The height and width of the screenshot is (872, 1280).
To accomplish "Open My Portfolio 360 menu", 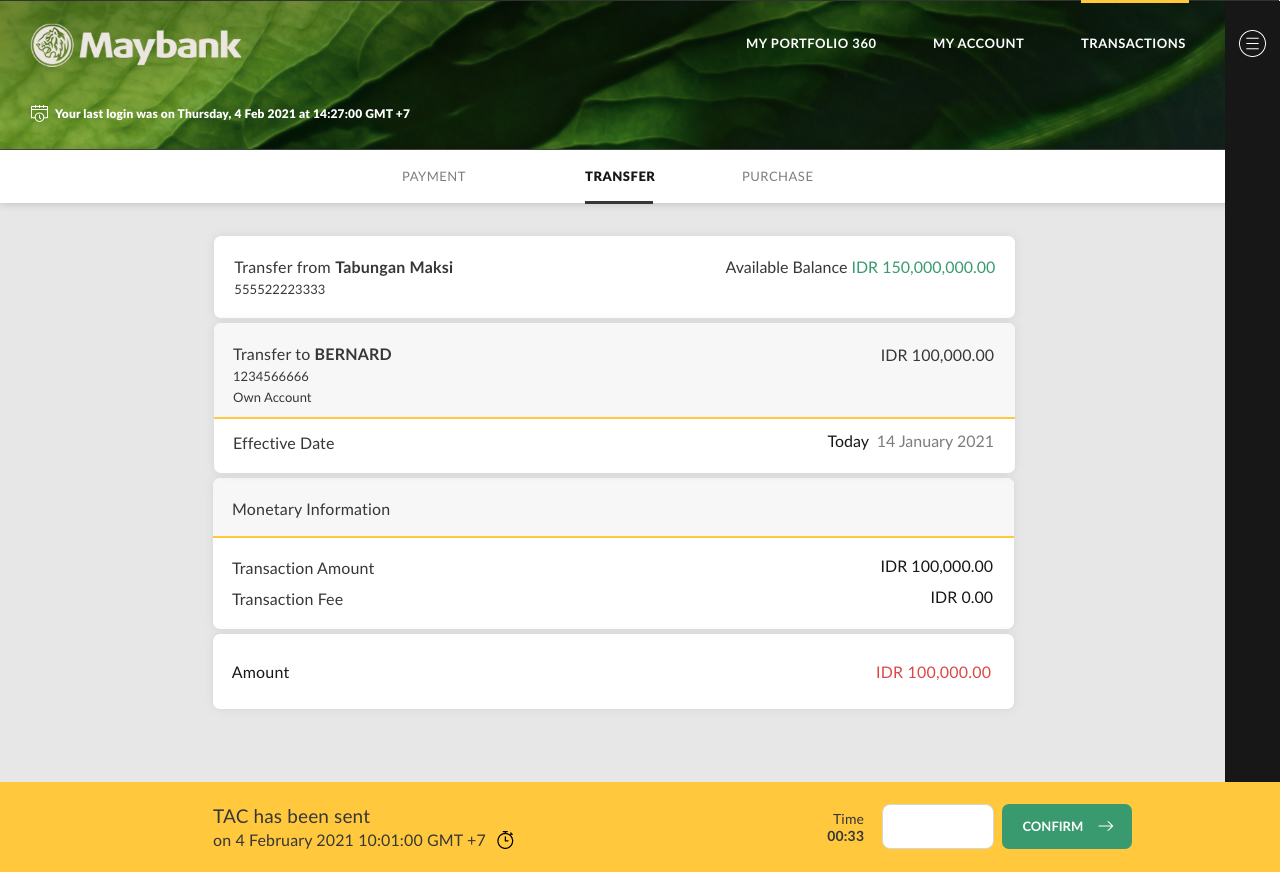I will [810, 43].
